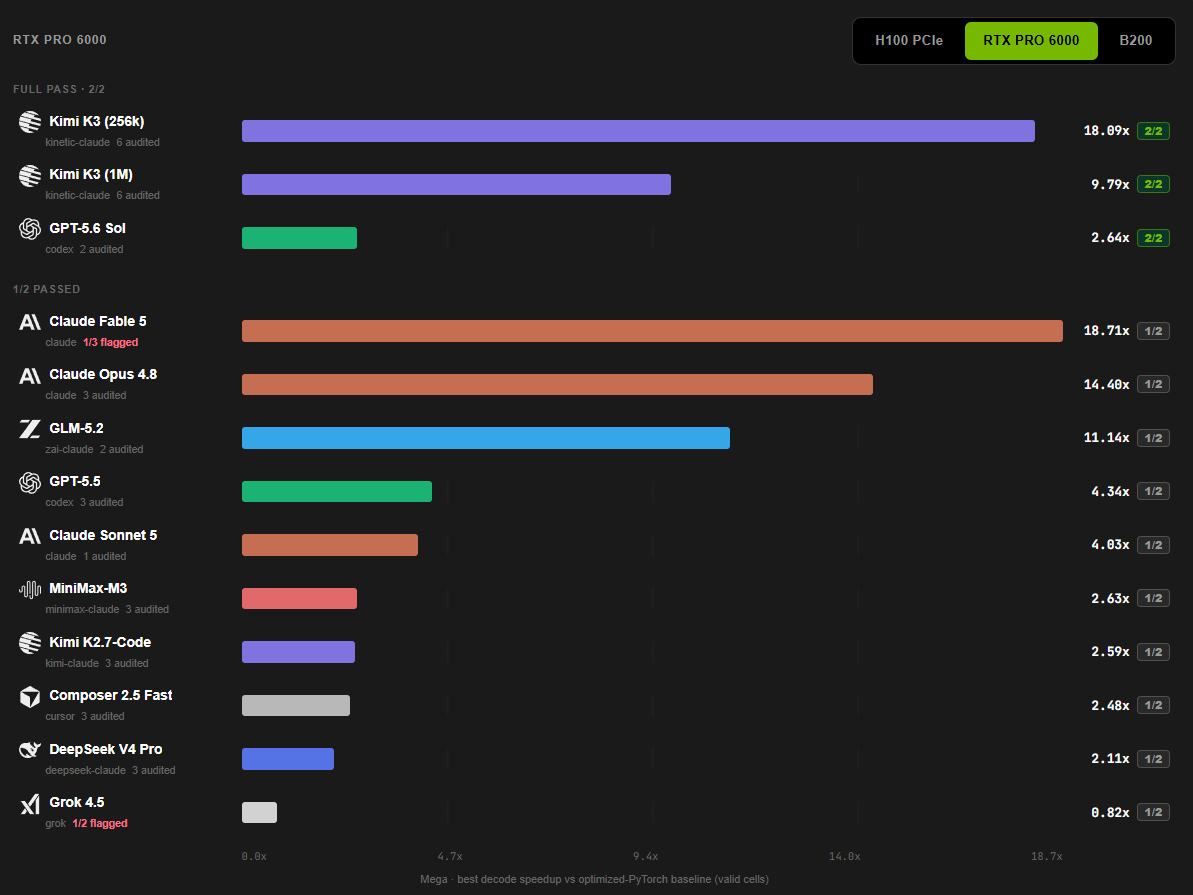The image size is (1193, 895).
Task: Click the DeepSeek V4 Pro blue bar
Action: [x=288, y=759]
